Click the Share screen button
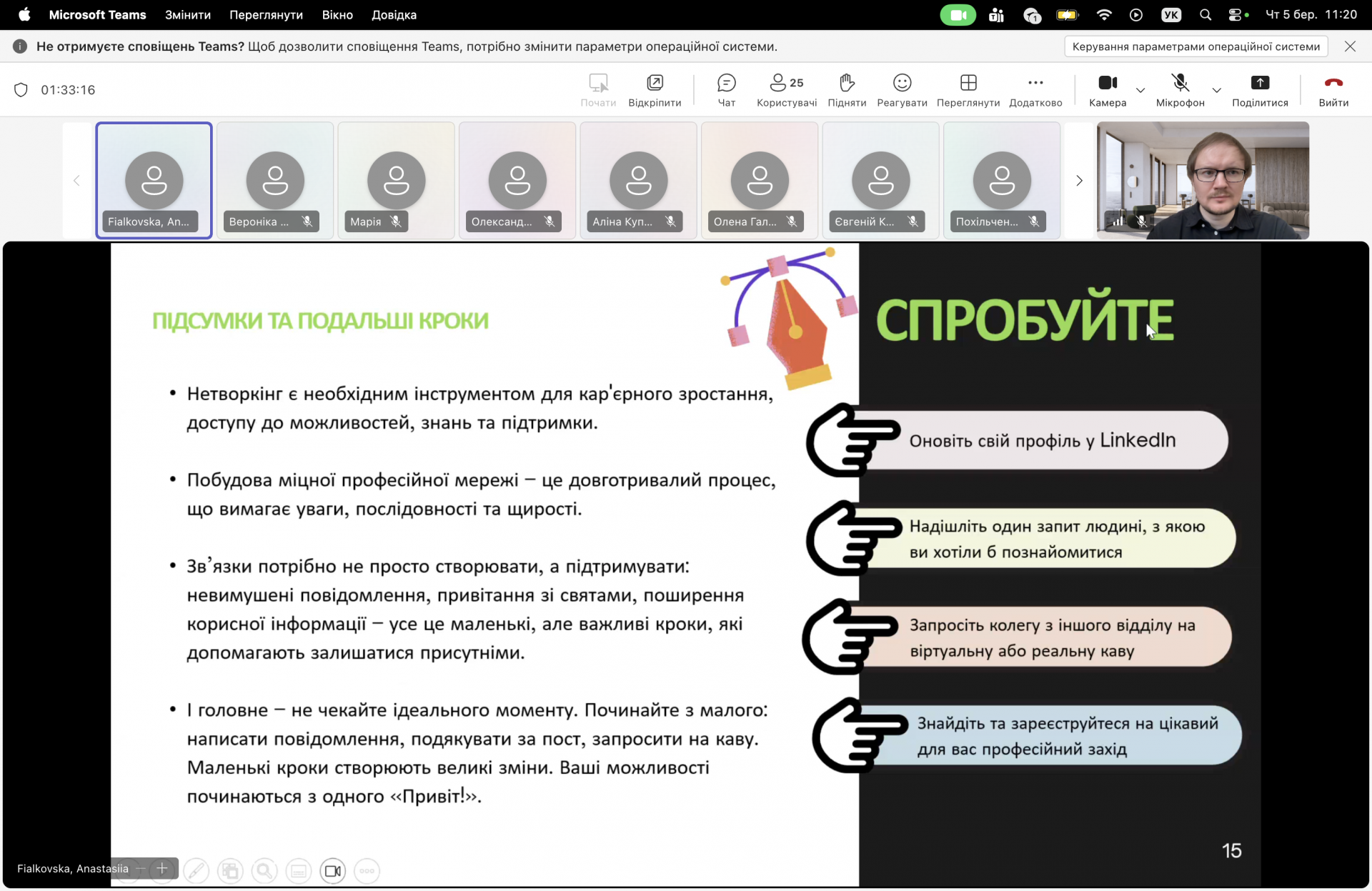The height and width of the screenshot is (891, 1372). coord(1259,90)
